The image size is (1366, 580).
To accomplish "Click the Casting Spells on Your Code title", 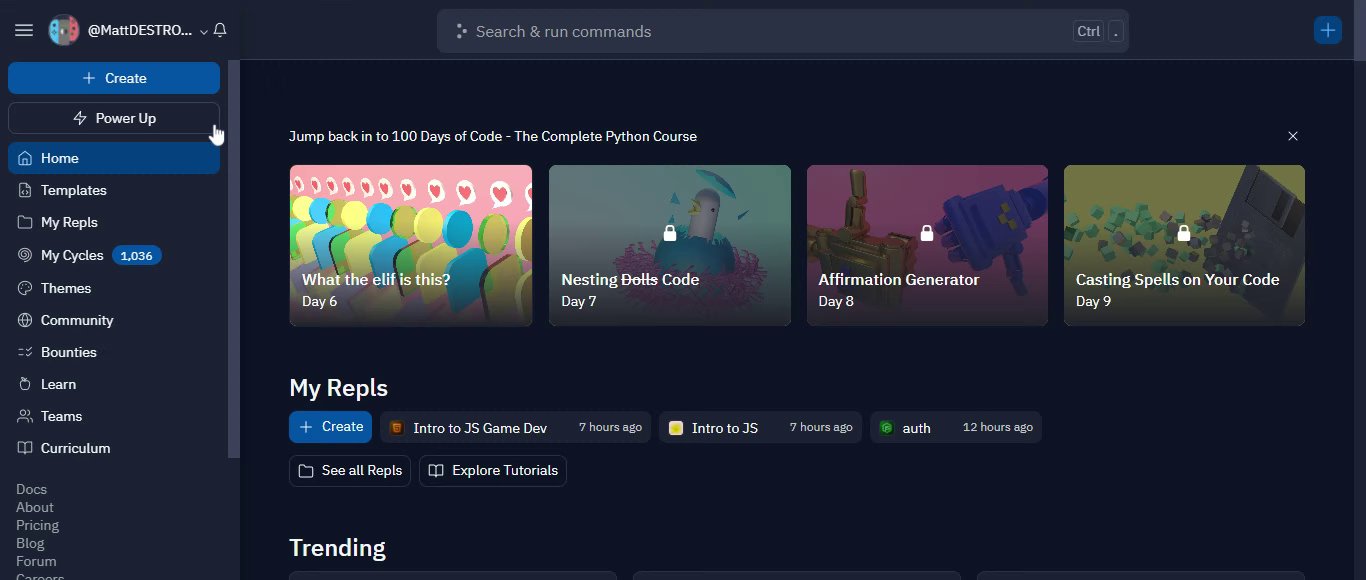I will pos(1177,280).
